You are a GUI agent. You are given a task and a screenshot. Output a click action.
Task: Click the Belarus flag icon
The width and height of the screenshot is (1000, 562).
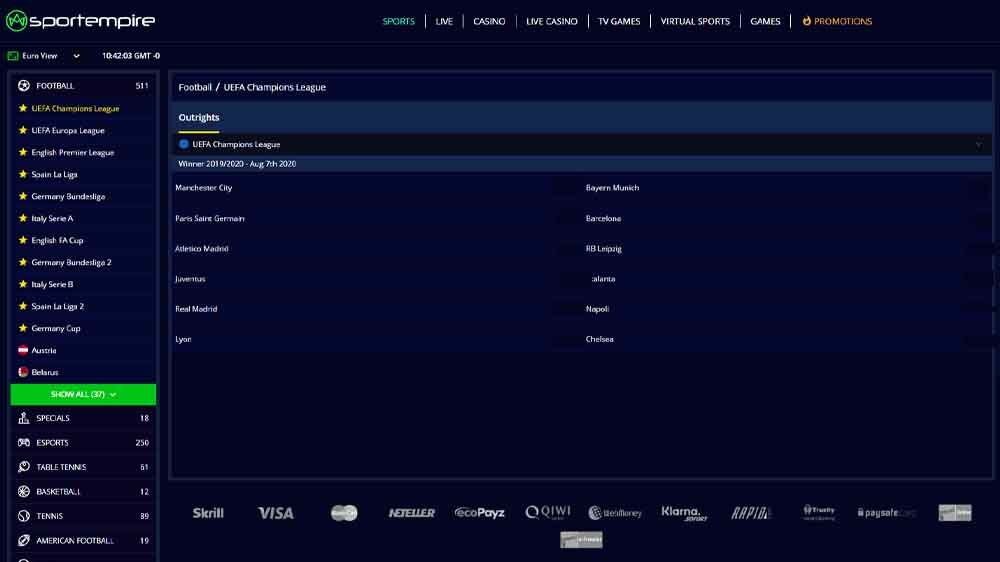click(x=23, y=373)
